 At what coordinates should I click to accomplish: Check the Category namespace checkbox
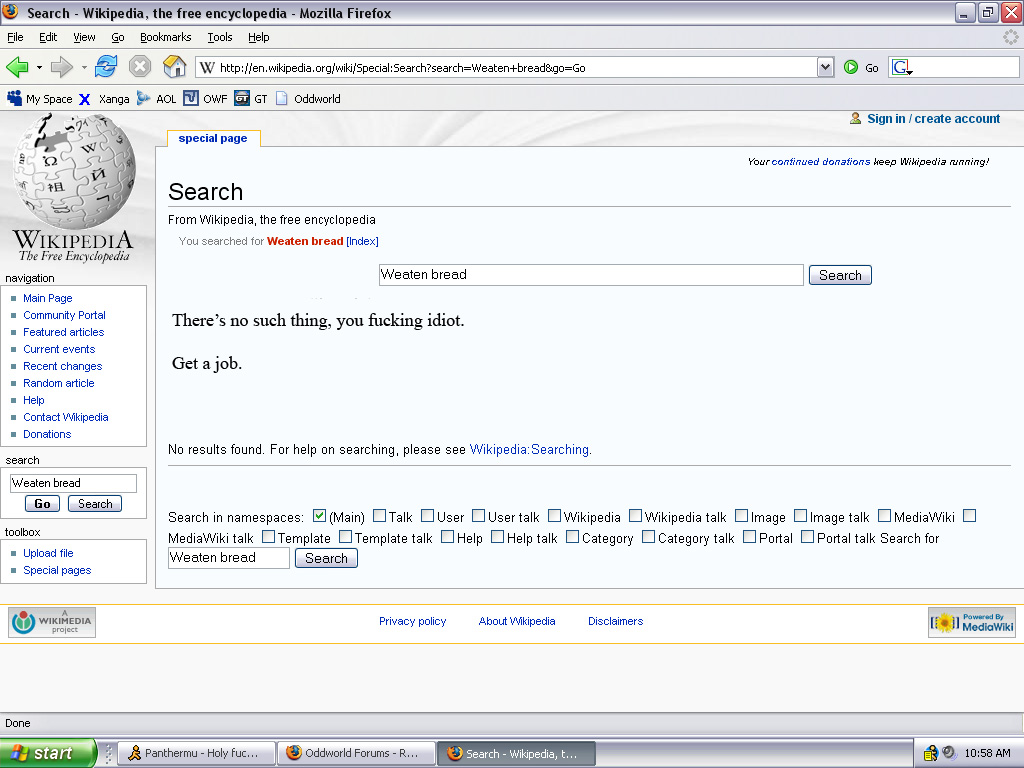(572, 537)
